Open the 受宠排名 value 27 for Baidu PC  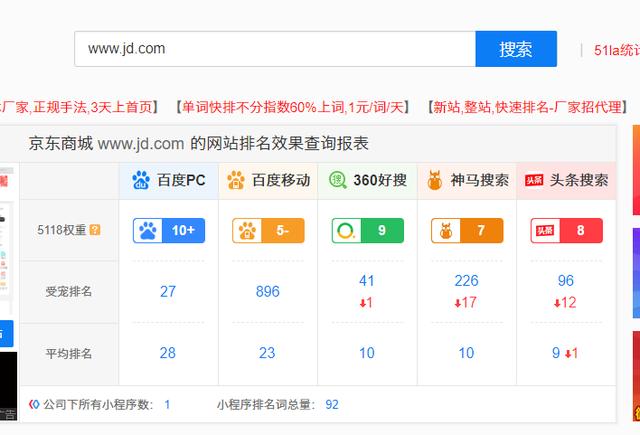168,292
